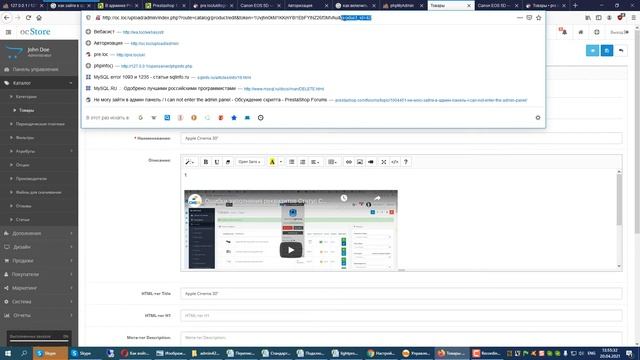Open the paragraph alignment dropdown

click(x=315, y=162)
